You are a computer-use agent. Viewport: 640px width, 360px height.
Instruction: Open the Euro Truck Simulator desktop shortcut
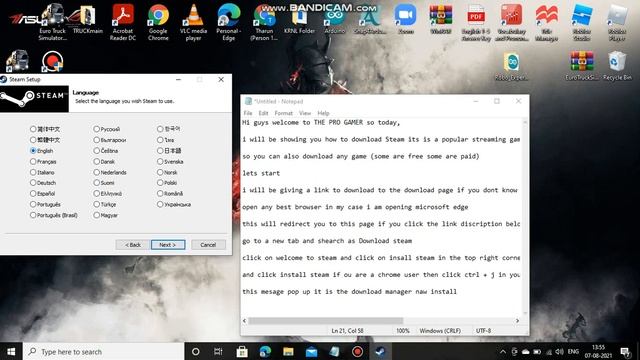click(52, 22)
